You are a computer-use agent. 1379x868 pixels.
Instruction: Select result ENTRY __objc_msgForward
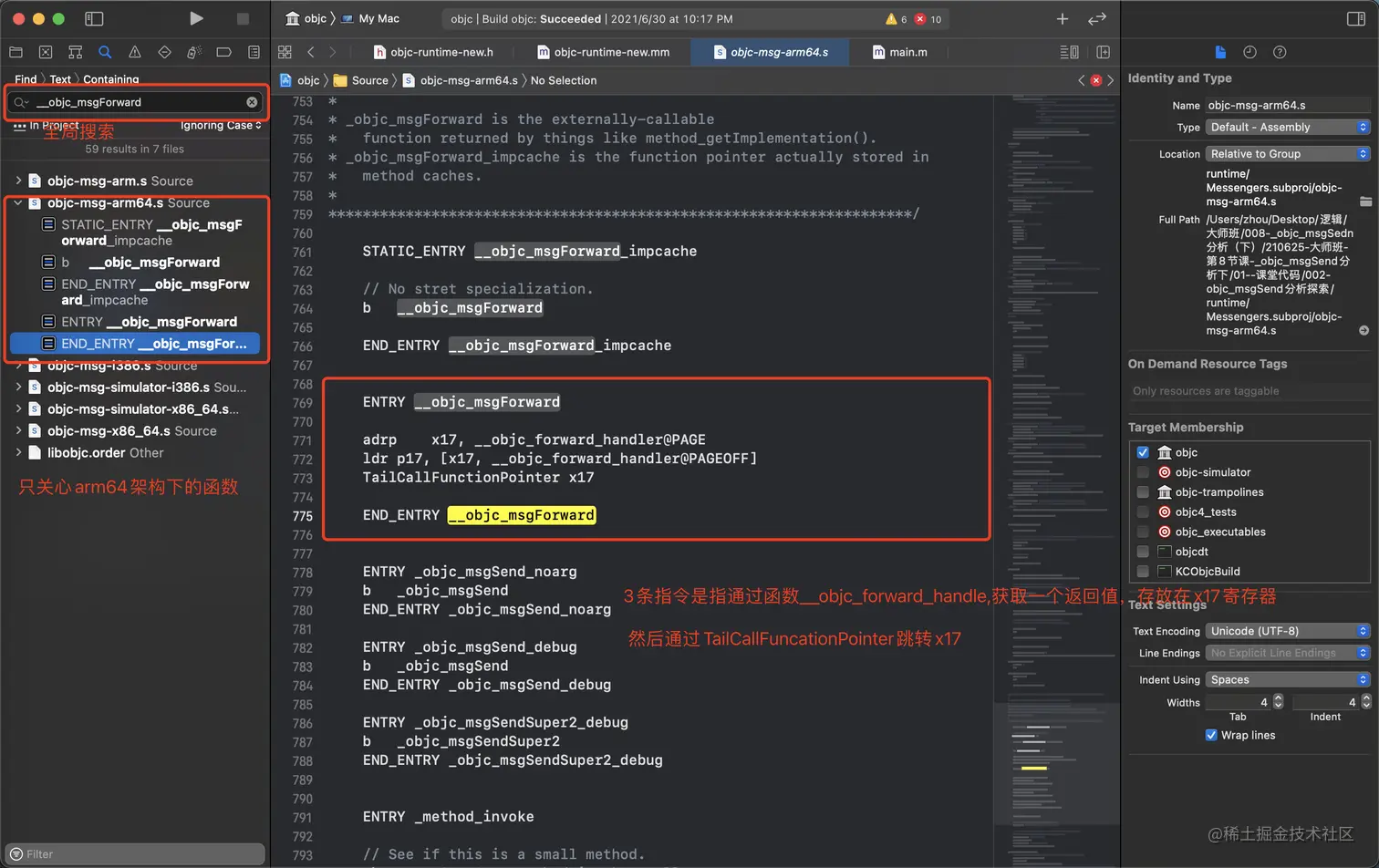click(141, 322)
